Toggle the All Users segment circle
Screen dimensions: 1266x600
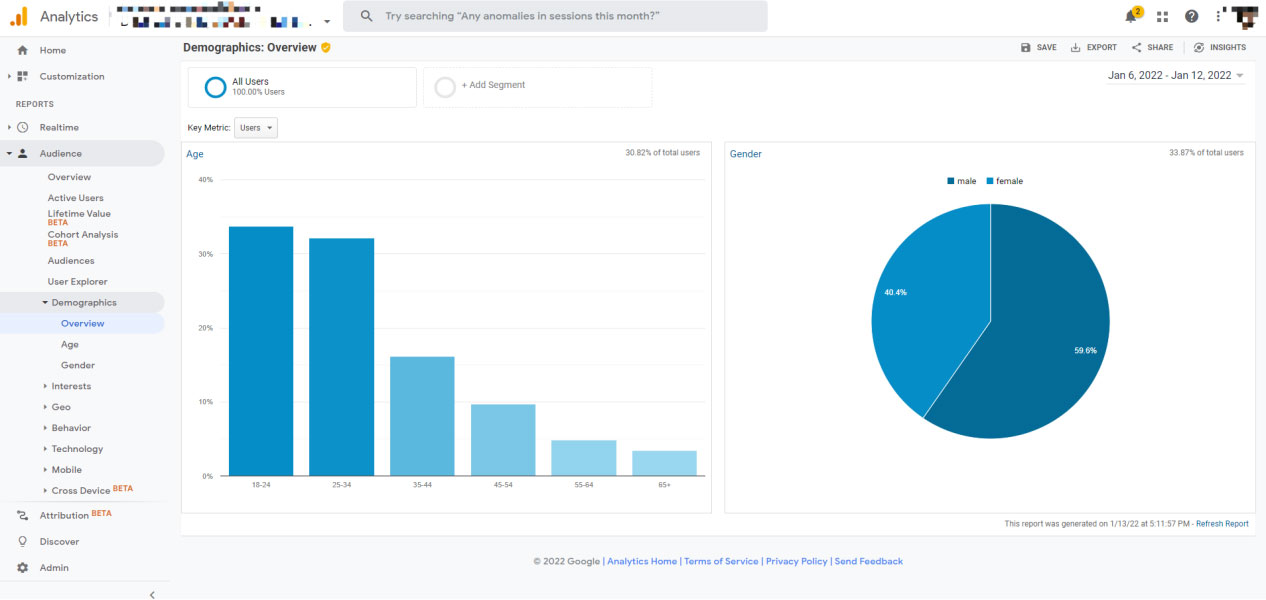[x=215, y=87]
